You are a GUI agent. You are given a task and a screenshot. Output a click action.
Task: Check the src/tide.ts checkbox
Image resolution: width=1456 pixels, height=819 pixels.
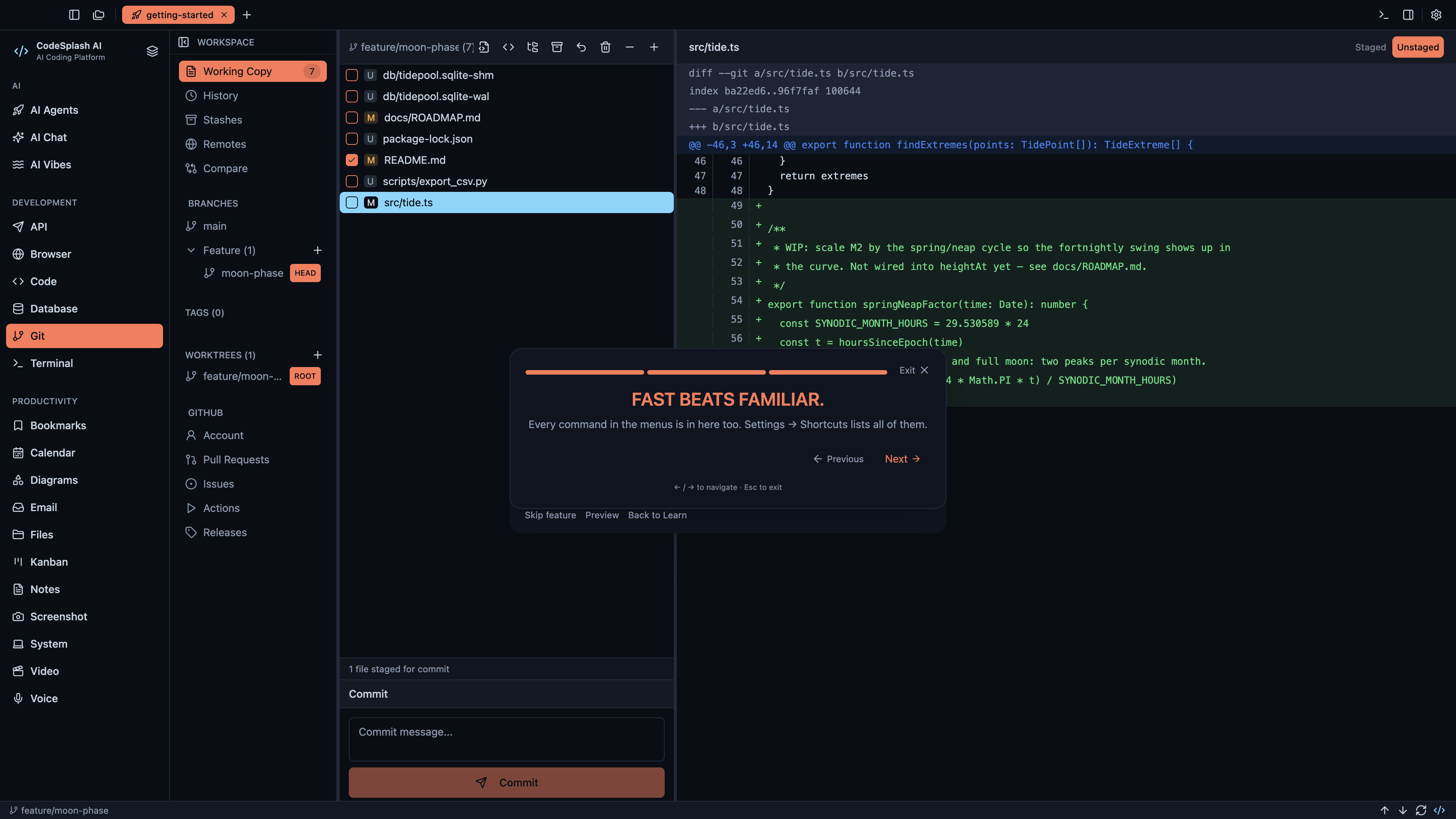point(351,202)
